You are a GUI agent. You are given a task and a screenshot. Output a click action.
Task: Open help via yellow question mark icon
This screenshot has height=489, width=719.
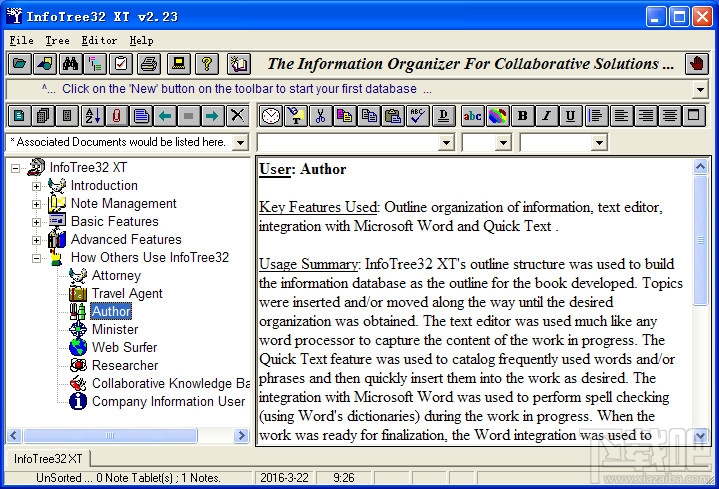207,64
